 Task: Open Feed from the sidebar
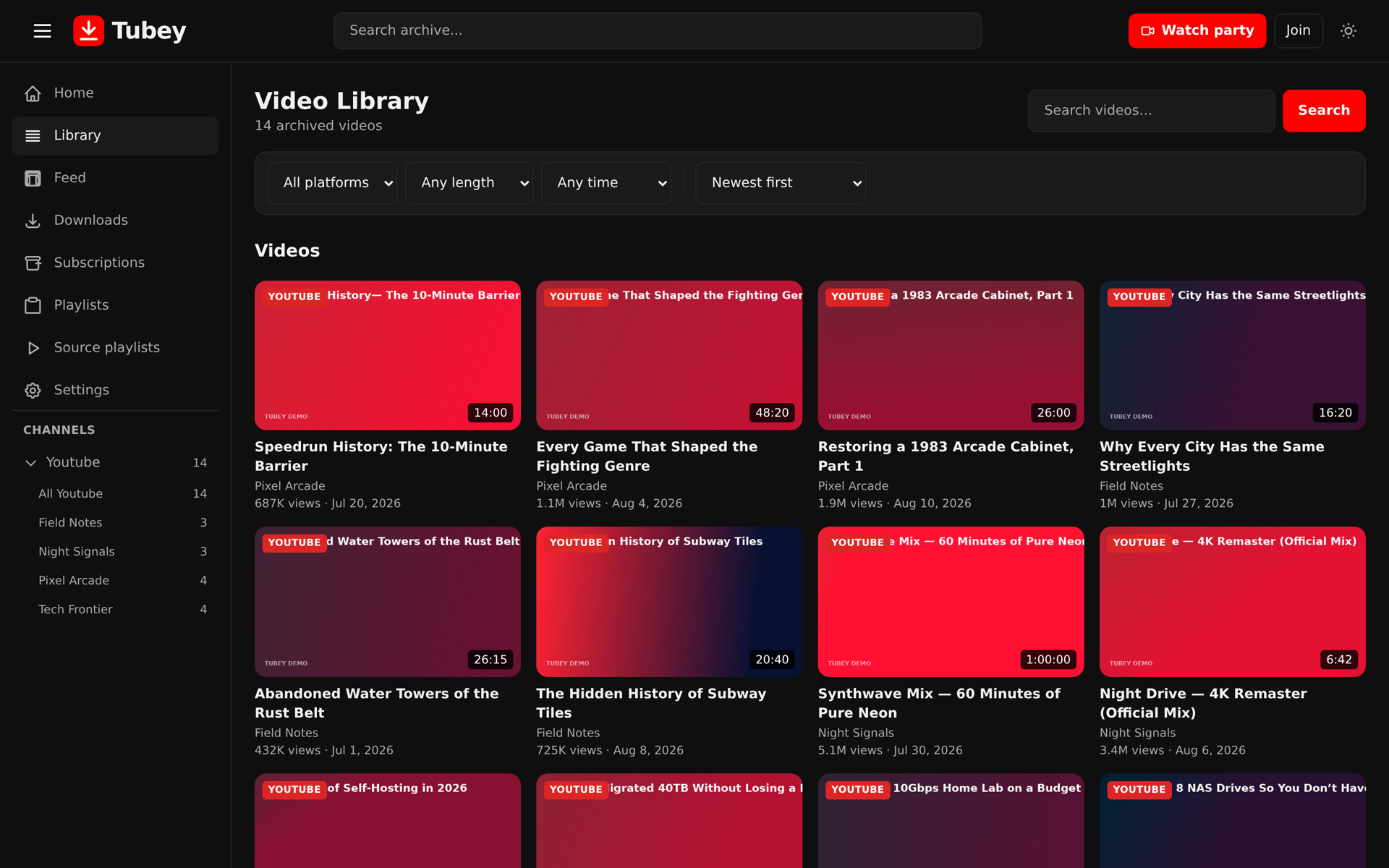(x=115, y=178)
